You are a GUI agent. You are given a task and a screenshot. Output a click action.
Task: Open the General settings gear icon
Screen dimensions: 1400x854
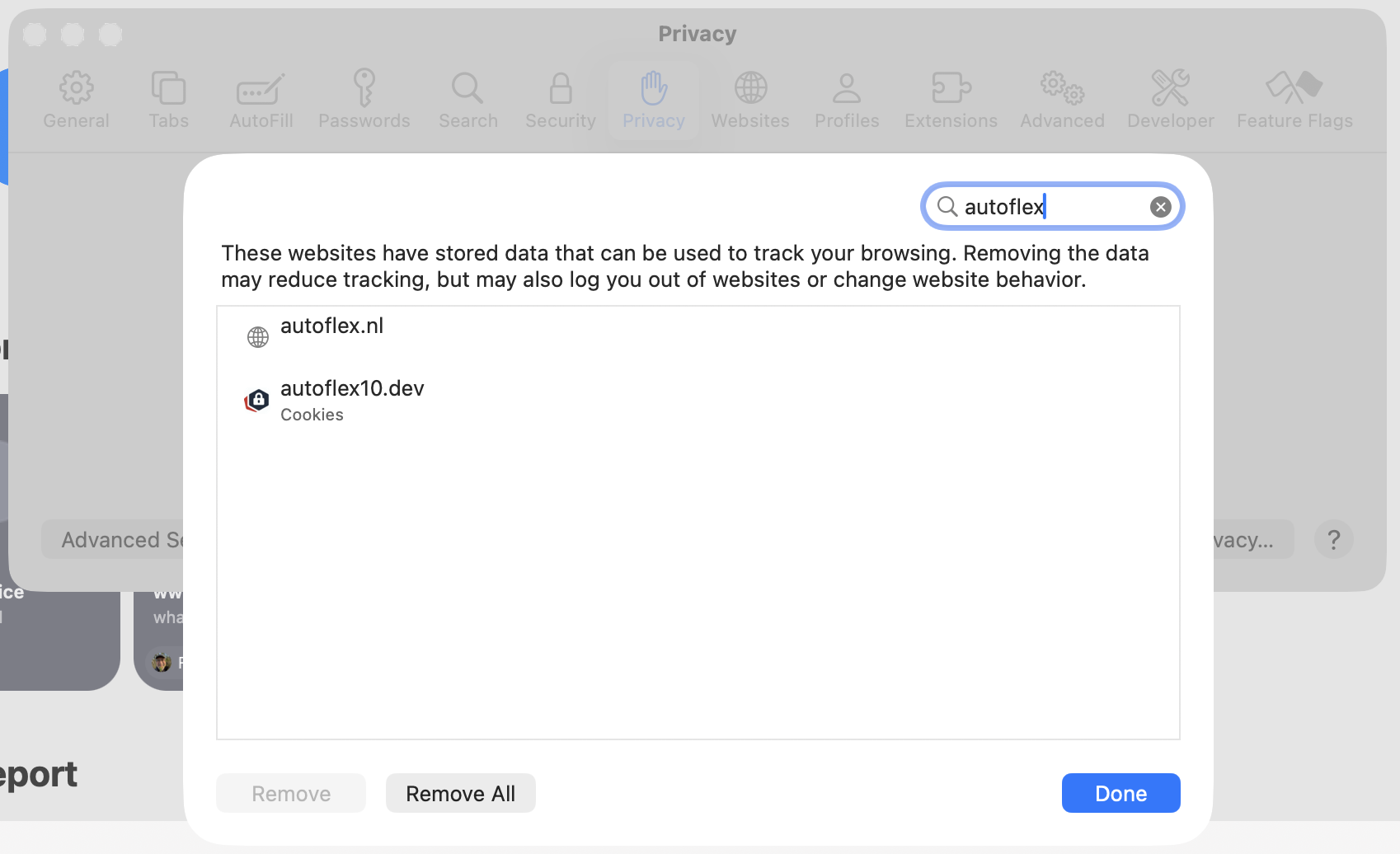[76, 88]
